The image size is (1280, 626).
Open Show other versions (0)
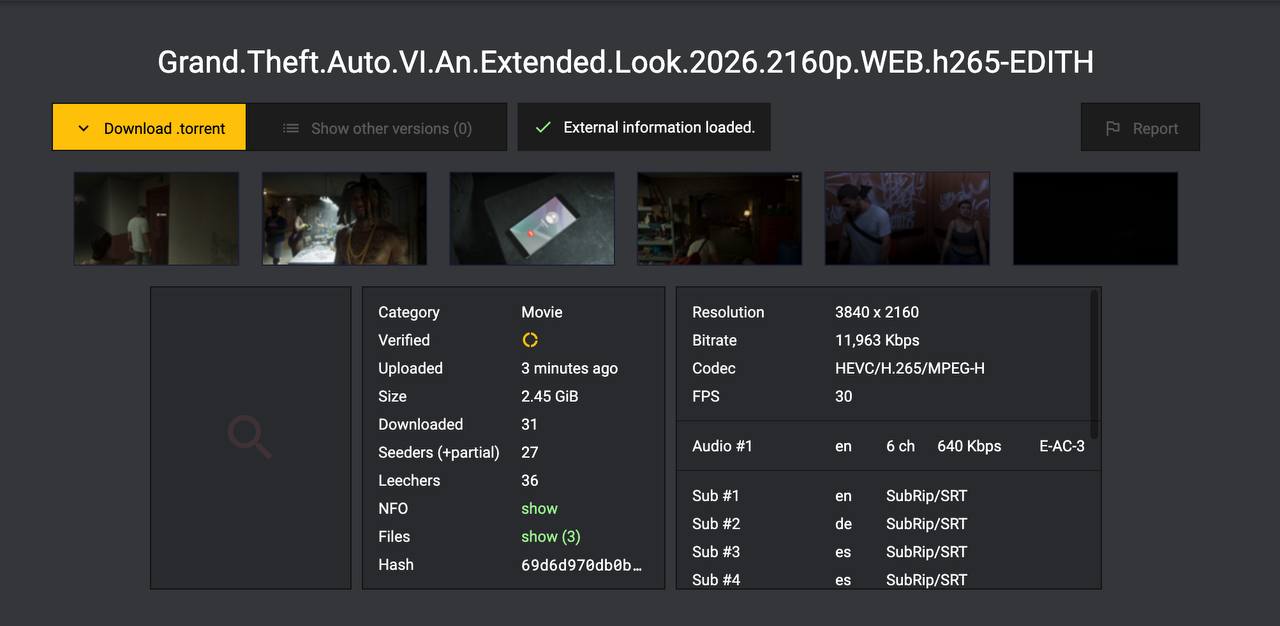point(377,127)
